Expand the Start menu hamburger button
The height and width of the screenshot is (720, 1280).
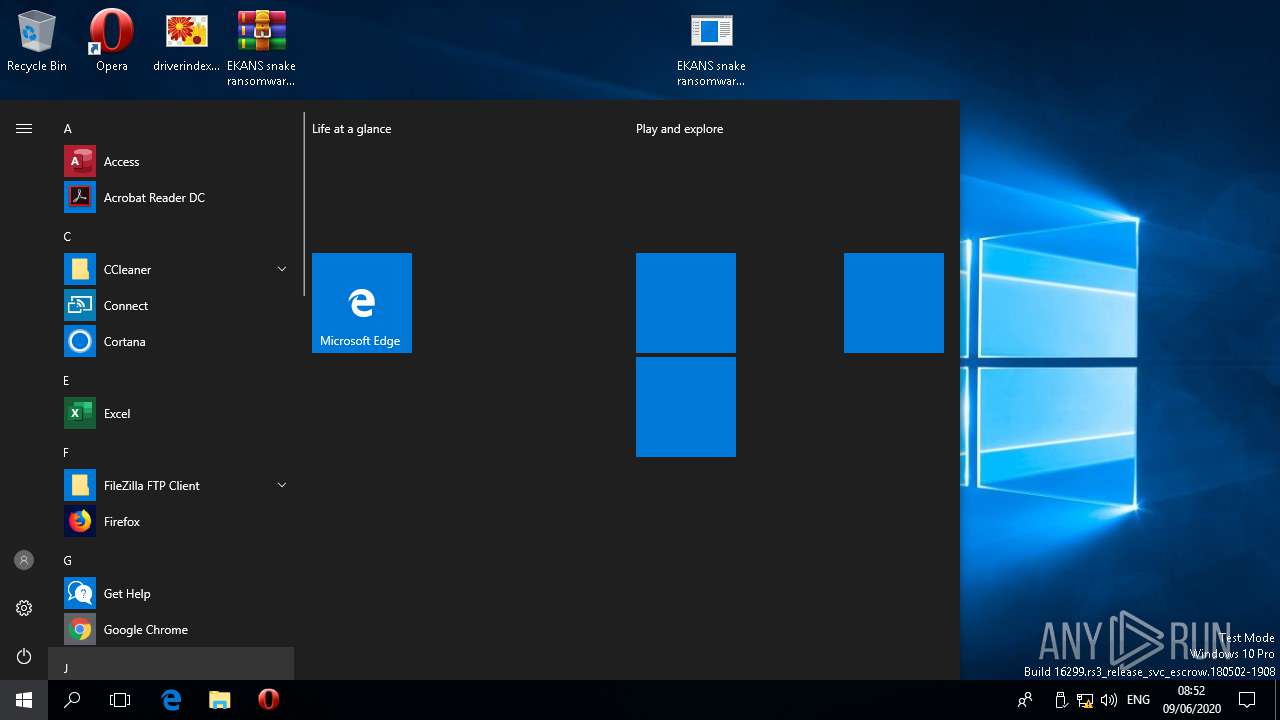24,128
